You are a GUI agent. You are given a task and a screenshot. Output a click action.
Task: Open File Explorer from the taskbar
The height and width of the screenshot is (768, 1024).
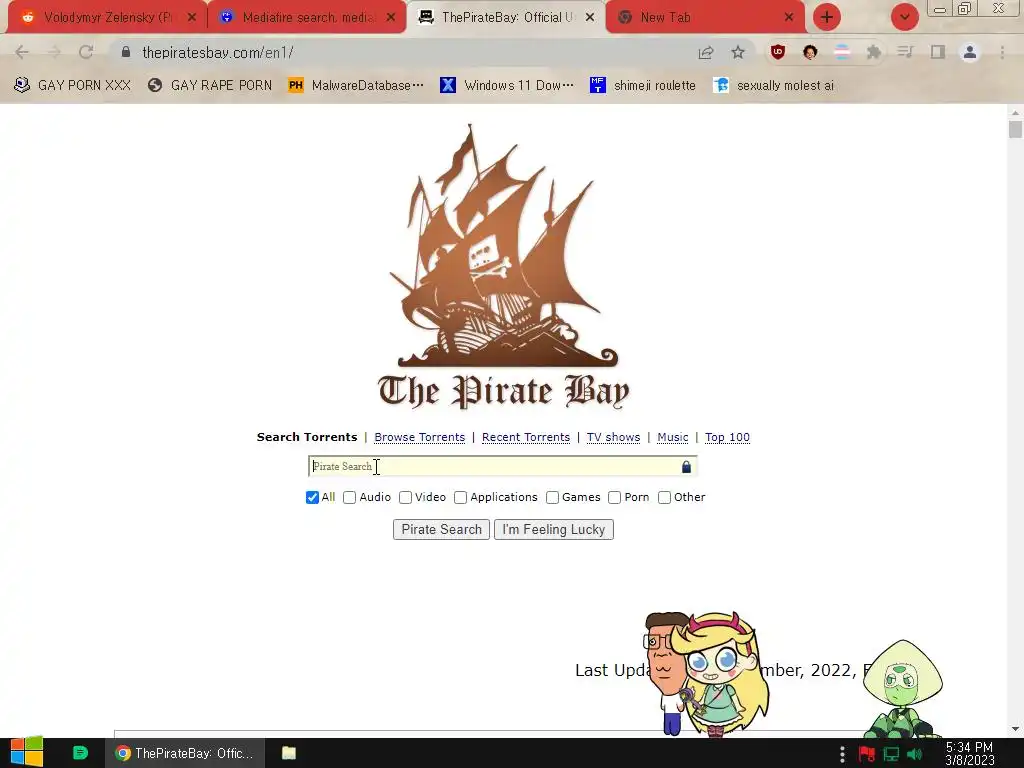click(x=289, y=753)
